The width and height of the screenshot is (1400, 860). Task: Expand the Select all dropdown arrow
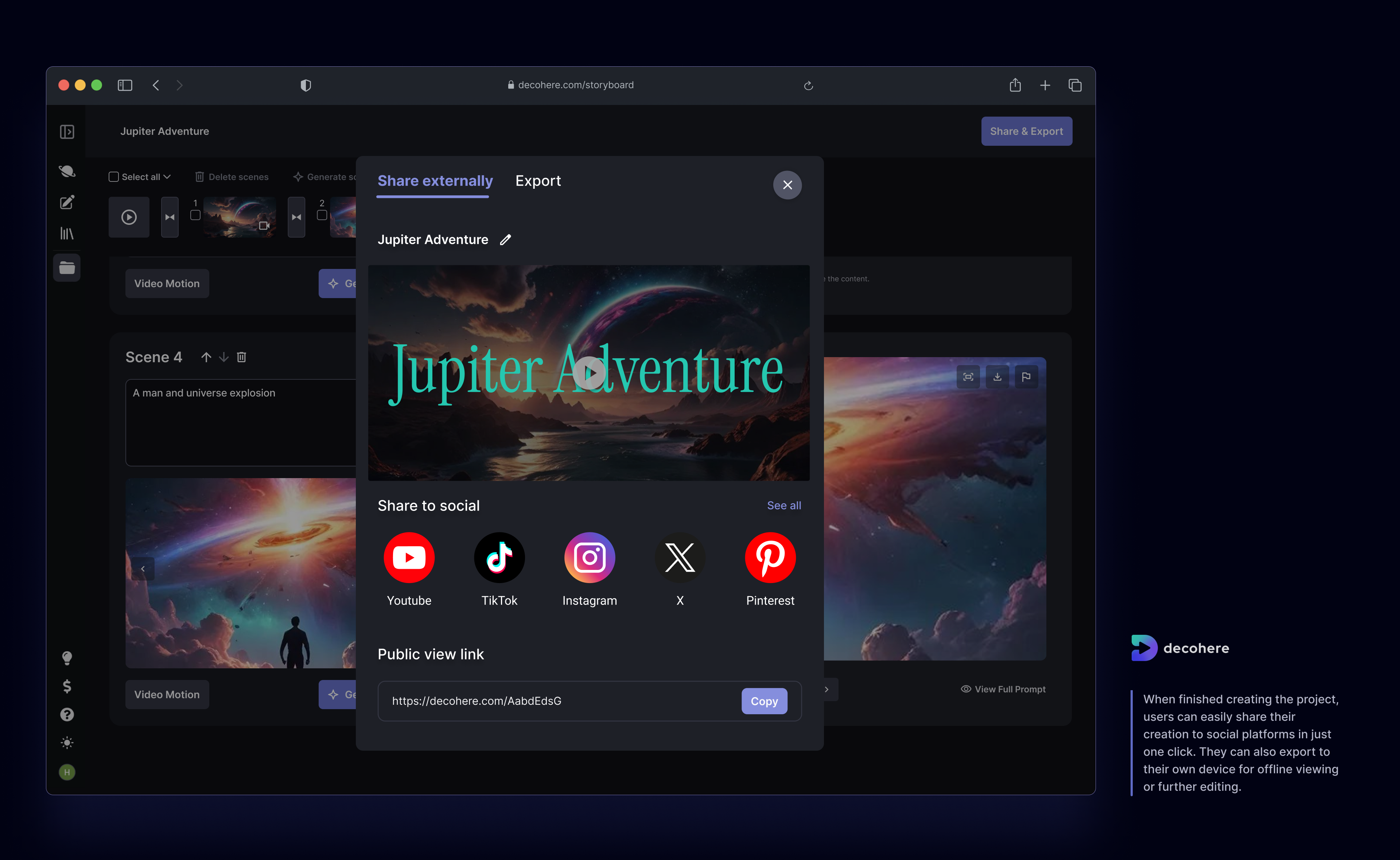coord(167,177)
